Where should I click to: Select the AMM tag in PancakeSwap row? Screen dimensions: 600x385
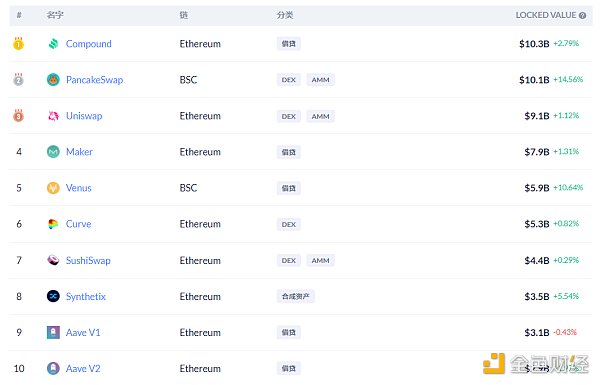pyautogui.click(x=320, y=80)
